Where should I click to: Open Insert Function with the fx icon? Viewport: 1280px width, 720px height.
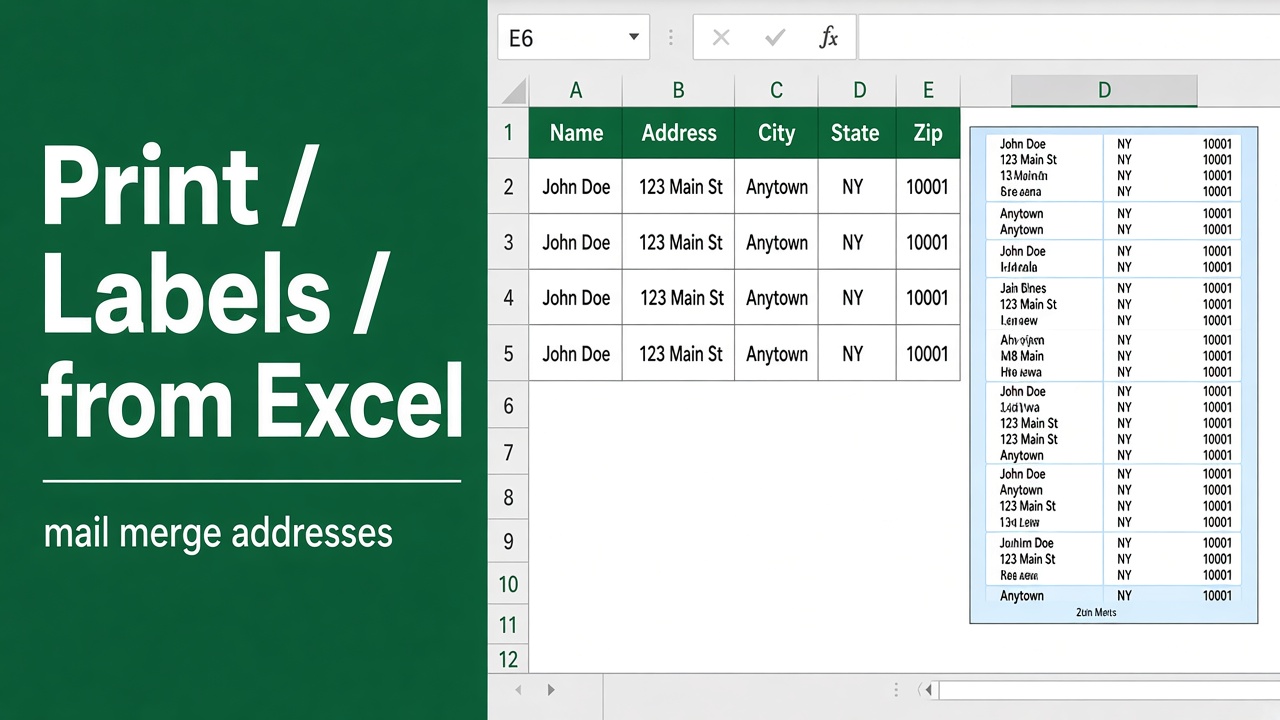point(828,38)
